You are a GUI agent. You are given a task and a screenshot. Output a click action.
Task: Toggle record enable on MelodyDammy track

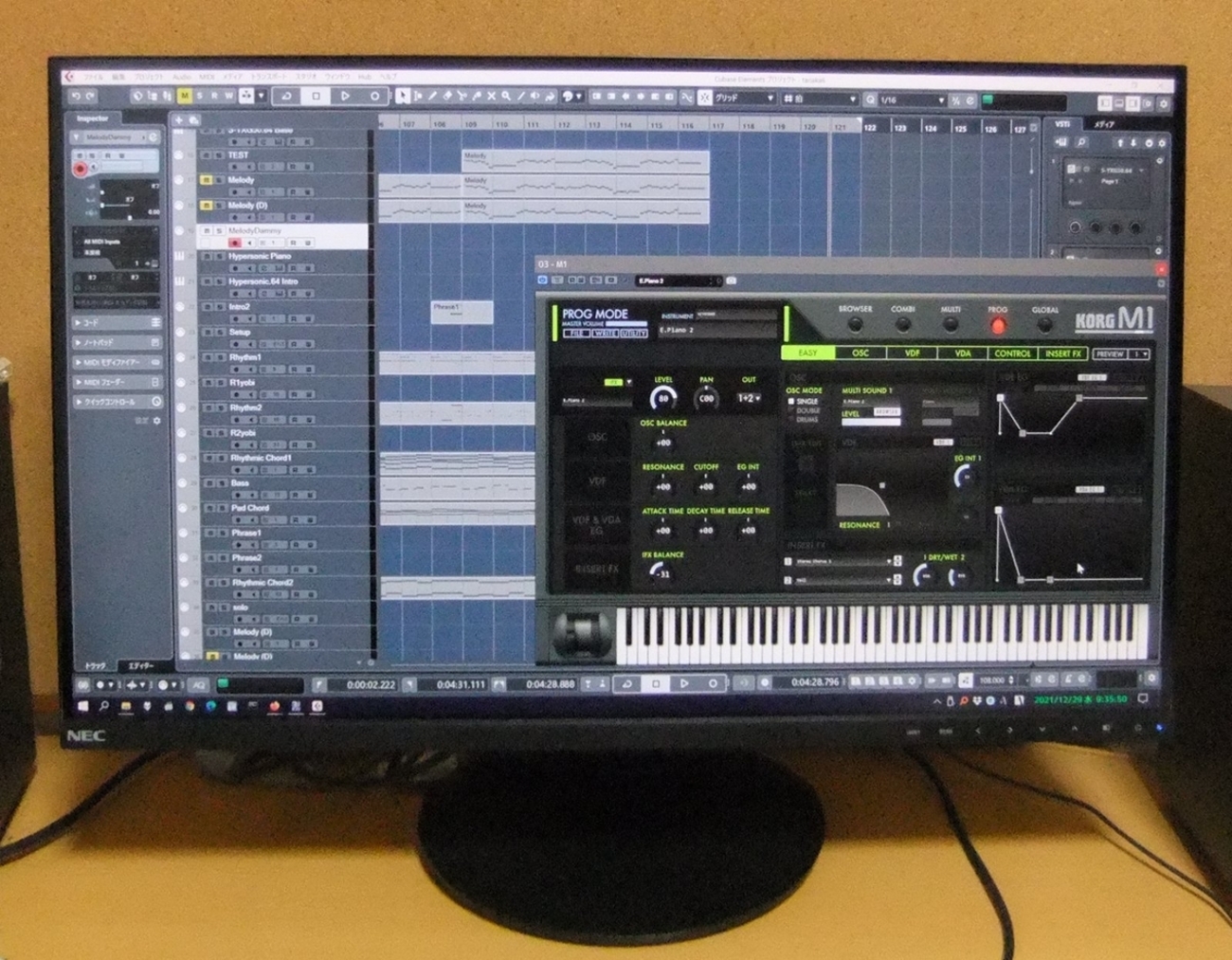(234, 243)
